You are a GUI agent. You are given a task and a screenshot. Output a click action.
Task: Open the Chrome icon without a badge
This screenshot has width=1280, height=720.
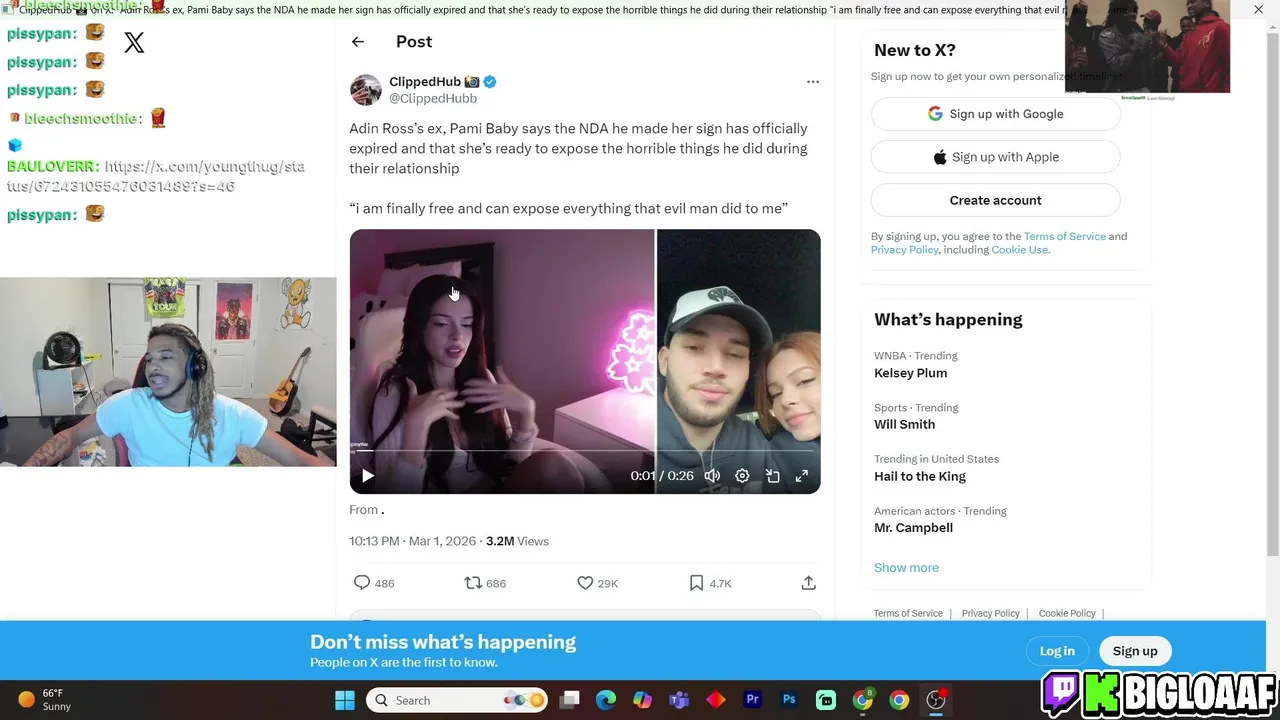click(899, 700)
